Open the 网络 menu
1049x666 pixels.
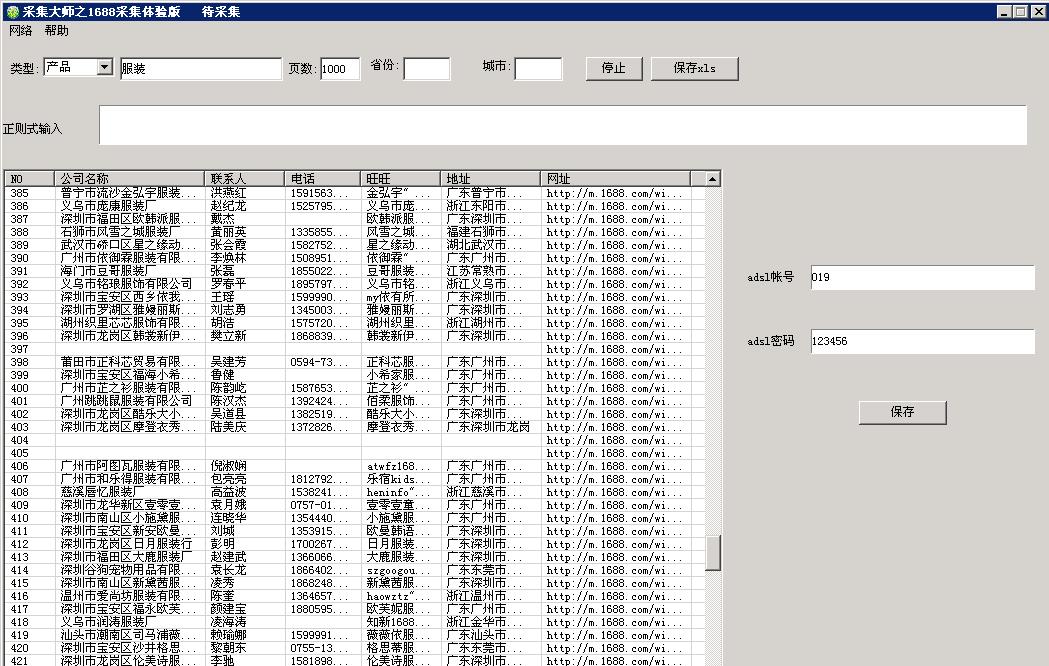click(20, 31)
